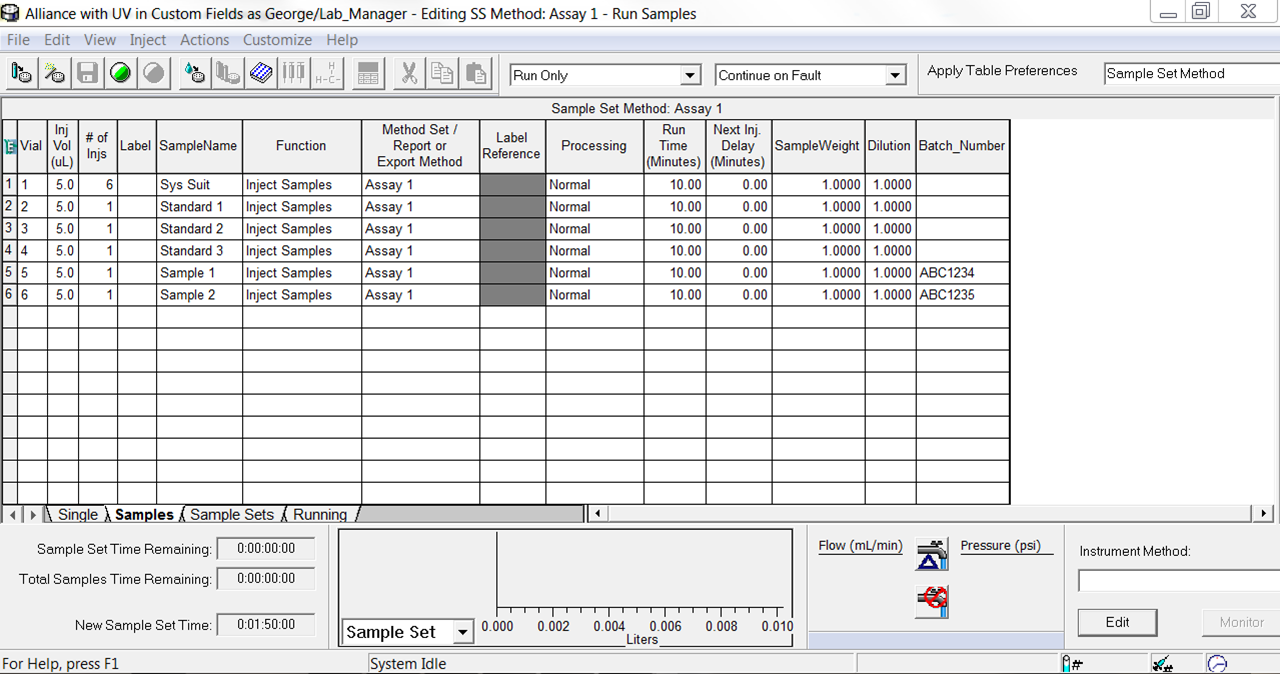
Task: Click the crossed-out faucet stop flow icon
Action: 932,601
